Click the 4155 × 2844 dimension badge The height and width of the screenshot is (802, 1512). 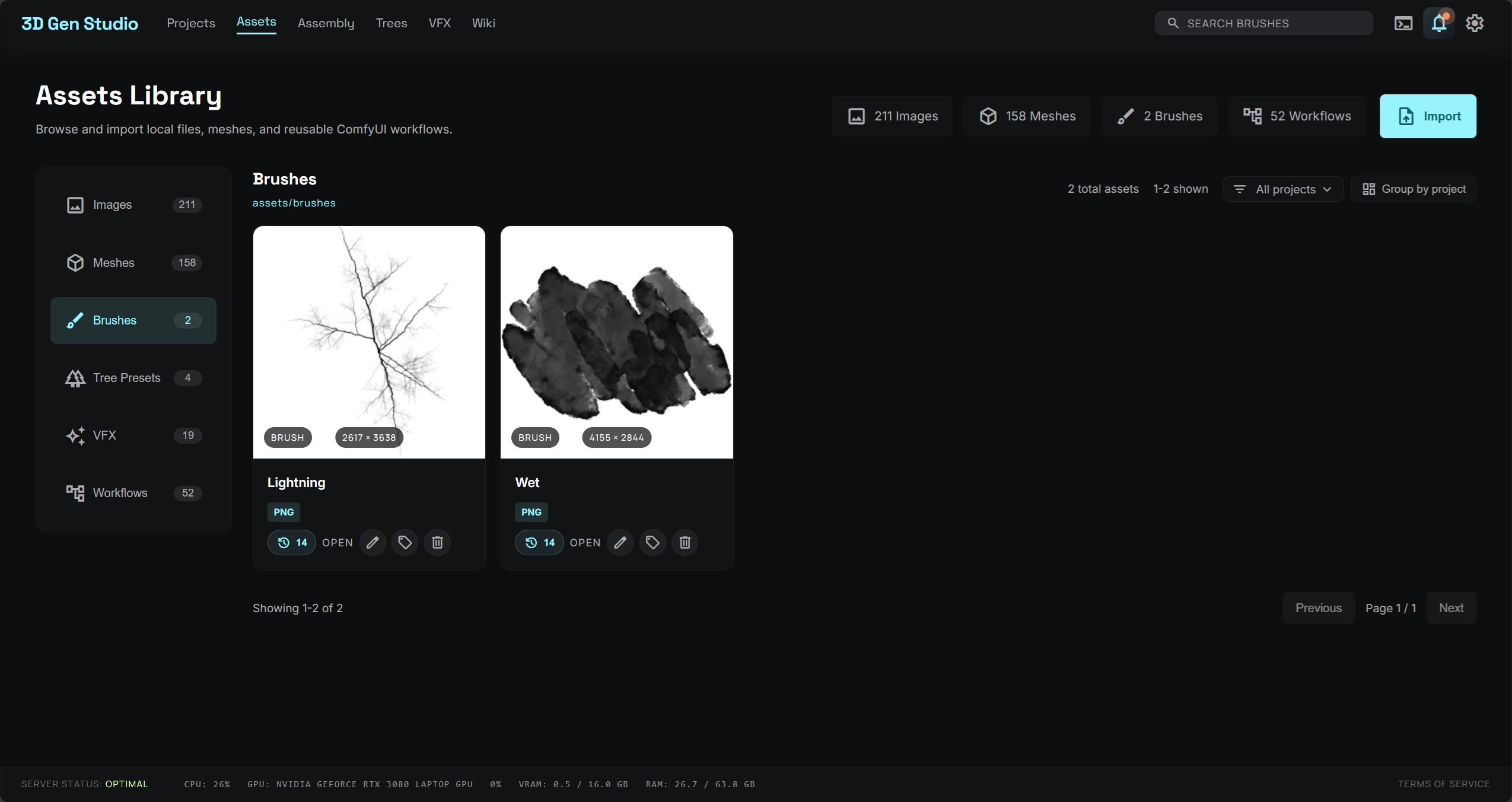point(616,438)
